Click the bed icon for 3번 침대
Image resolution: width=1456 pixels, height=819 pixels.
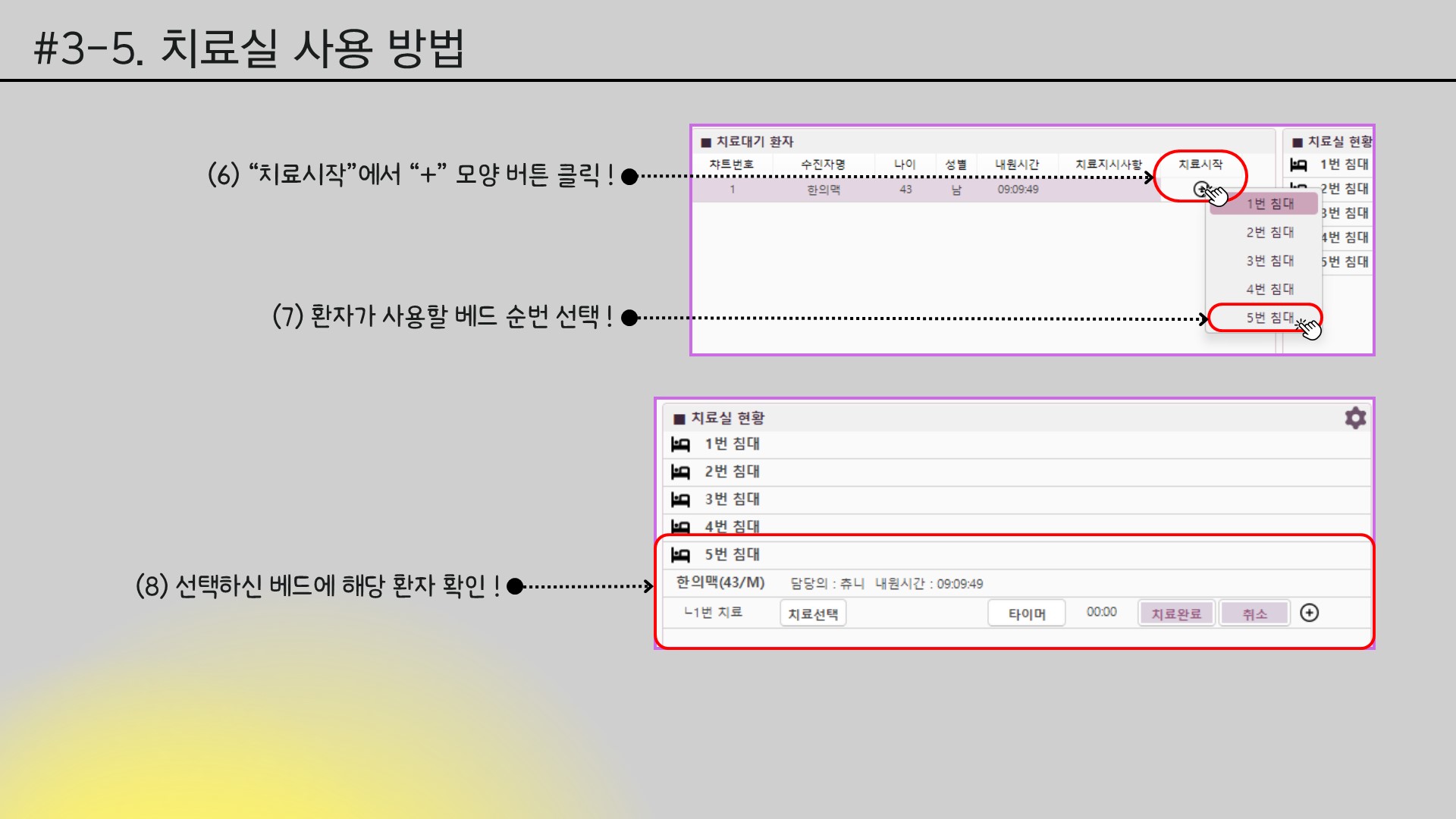click(680, 500)
